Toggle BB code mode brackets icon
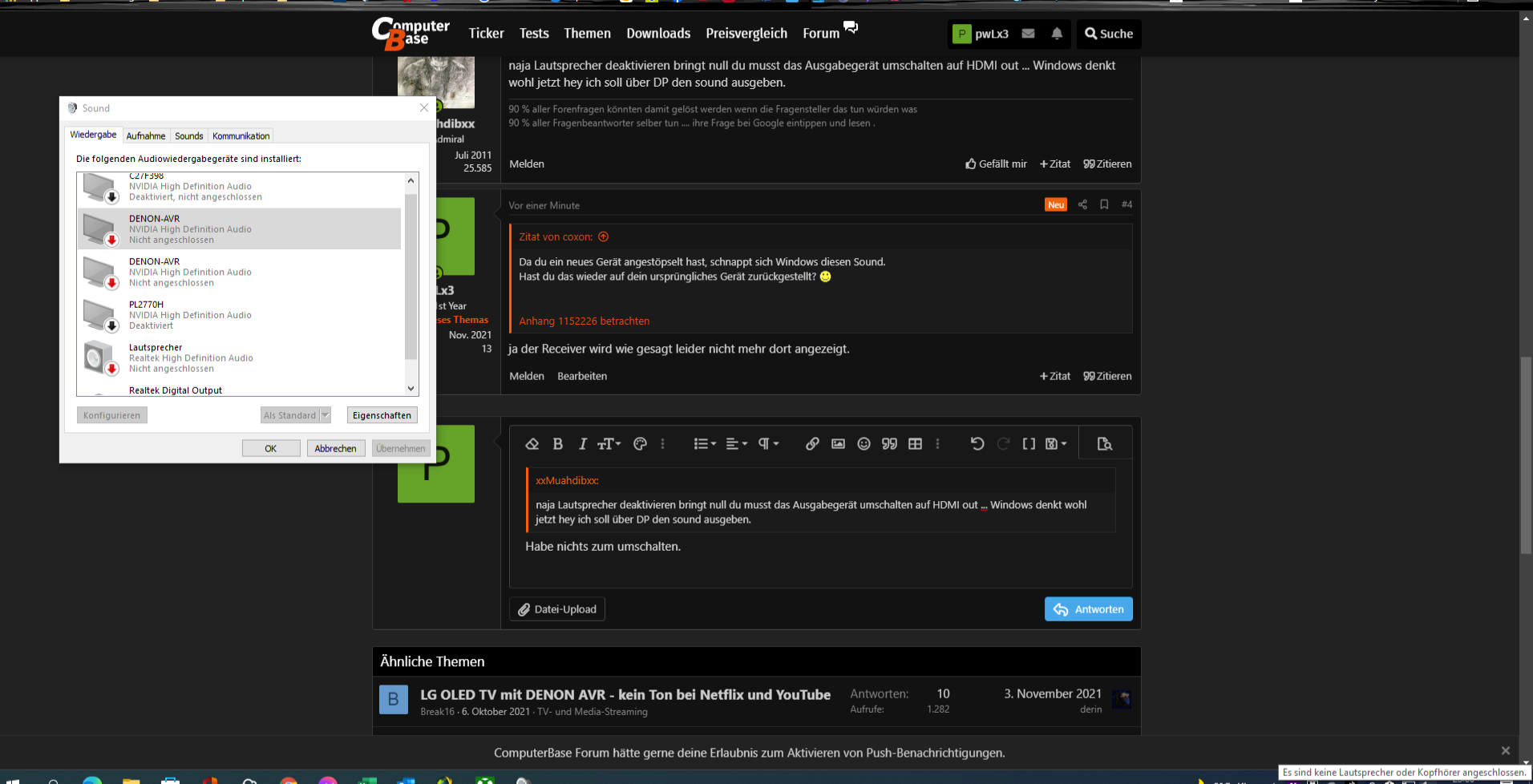 [x=1029, y=444]
